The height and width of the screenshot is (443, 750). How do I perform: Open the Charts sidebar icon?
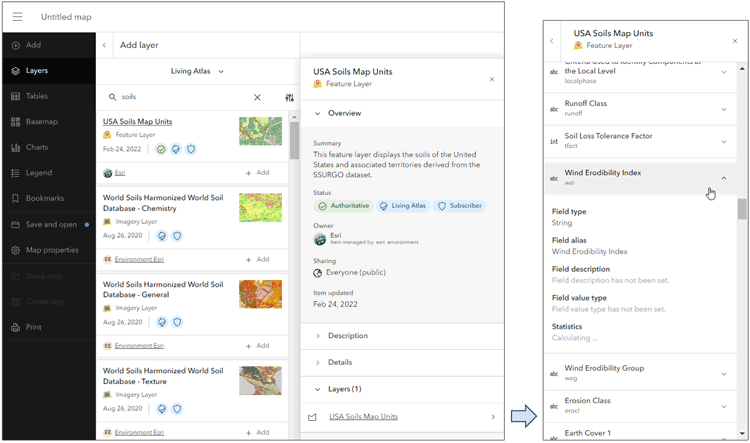[x=16, y=147]
